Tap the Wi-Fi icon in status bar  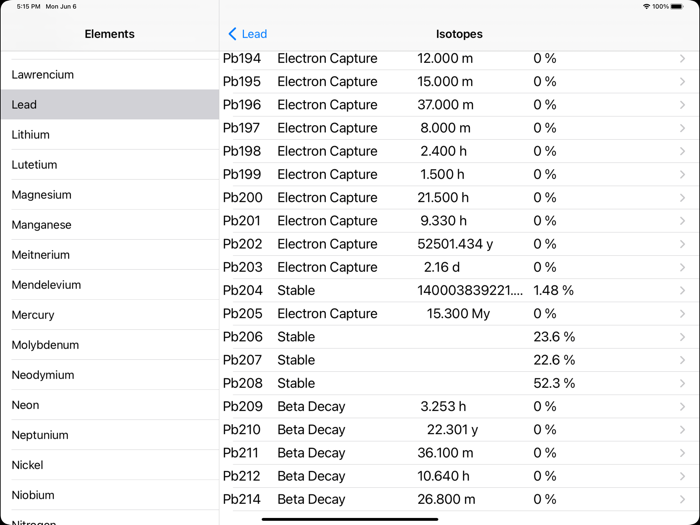point(646,7)
